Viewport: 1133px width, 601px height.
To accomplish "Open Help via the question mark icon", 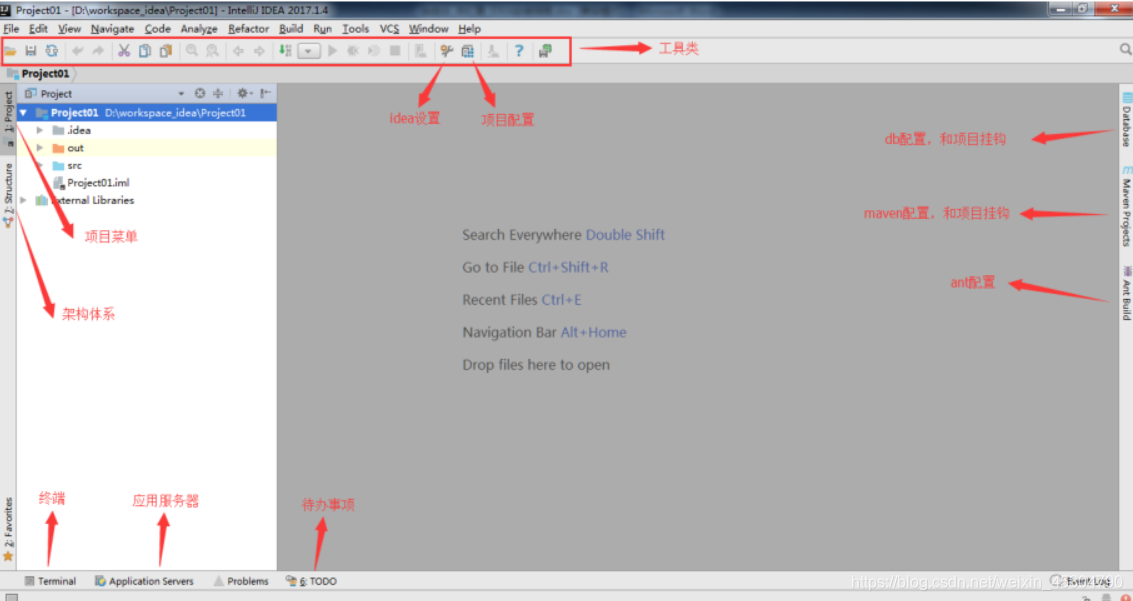I will (519, 51).
